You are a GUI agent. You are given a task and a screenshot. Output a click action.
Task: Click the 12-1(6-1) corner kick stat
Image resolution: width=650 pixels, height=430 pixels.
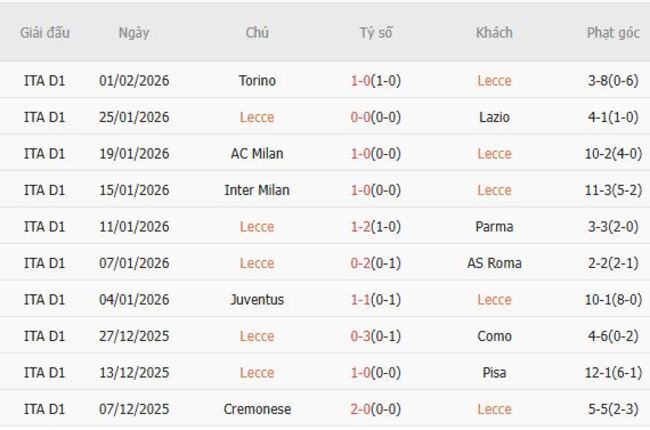point(613,373)
